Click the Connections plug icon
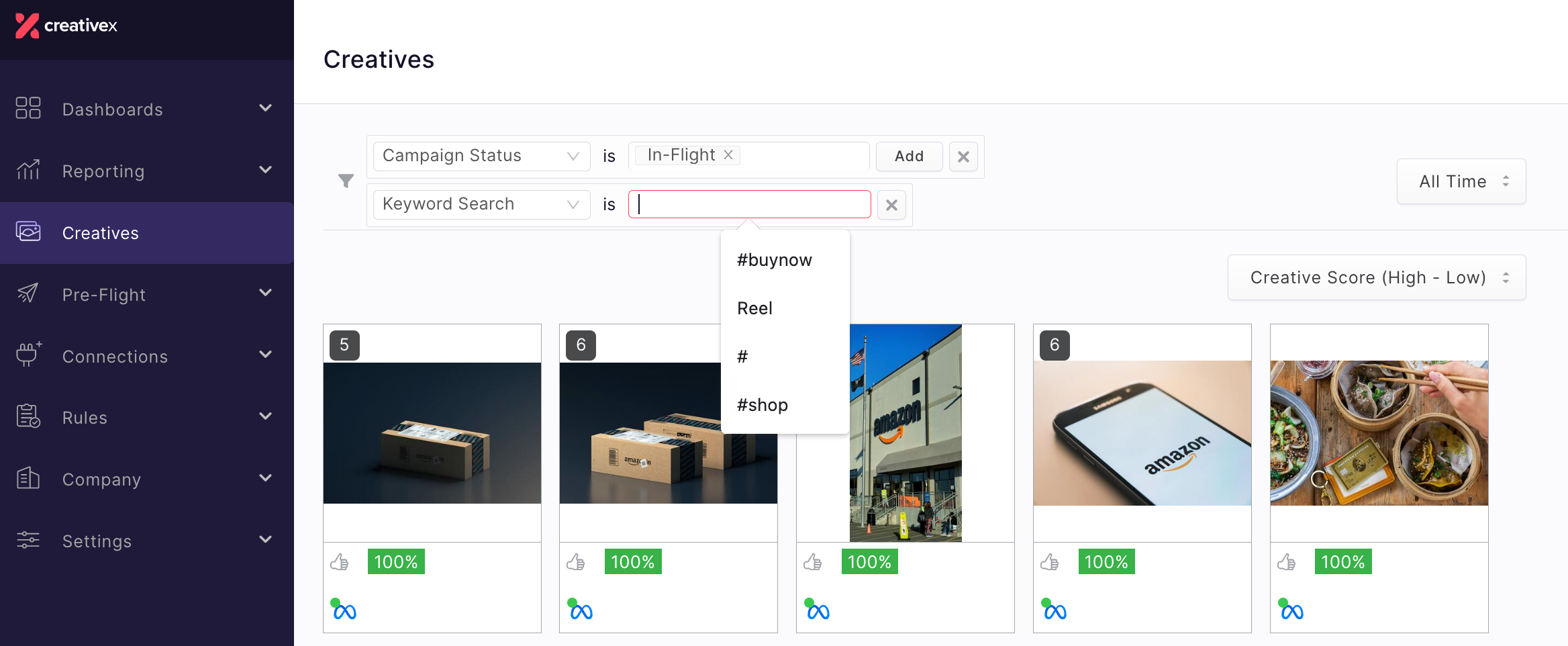Screen dimensions: 1568x646 (28, 355)
